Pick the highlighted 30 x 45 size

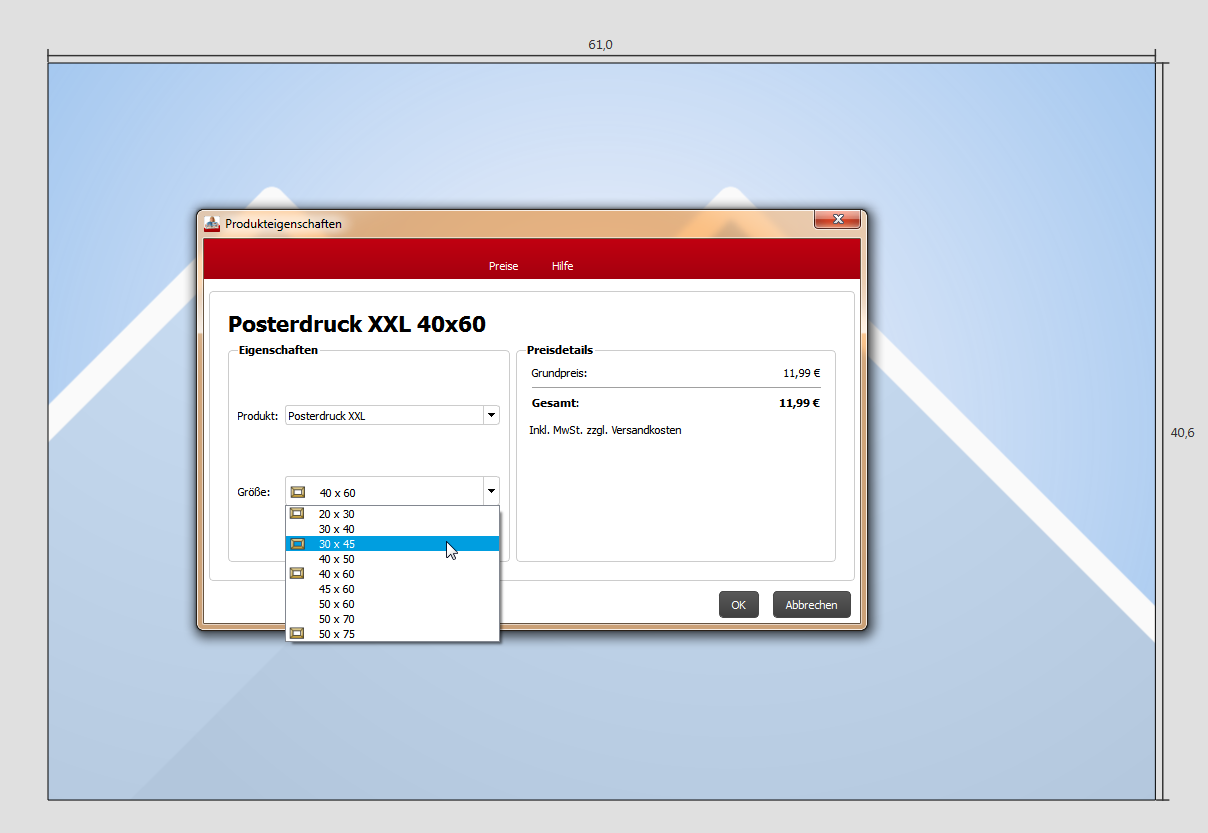pos(392,544)
